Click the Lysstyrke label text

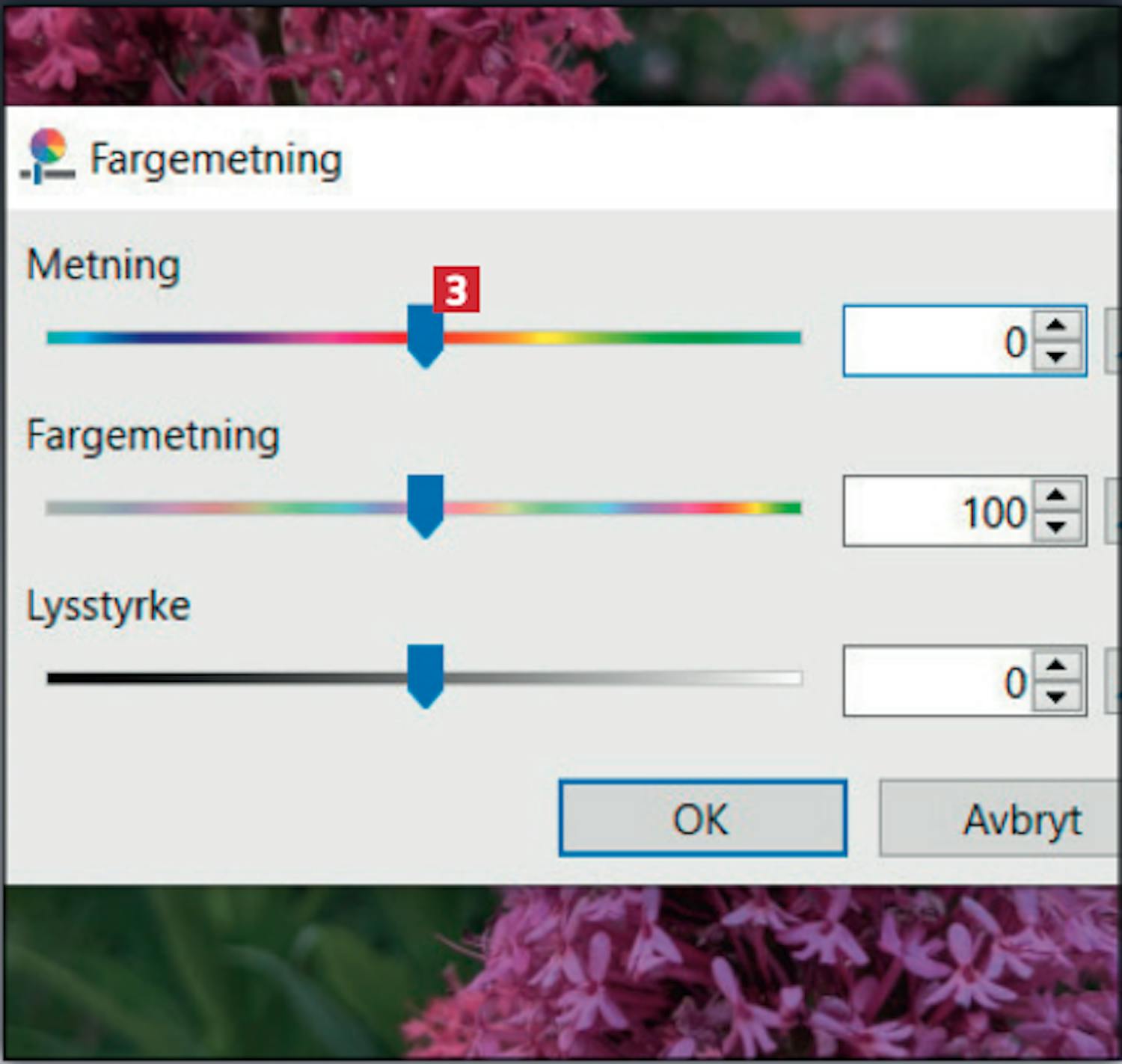(x=108, y=606)
